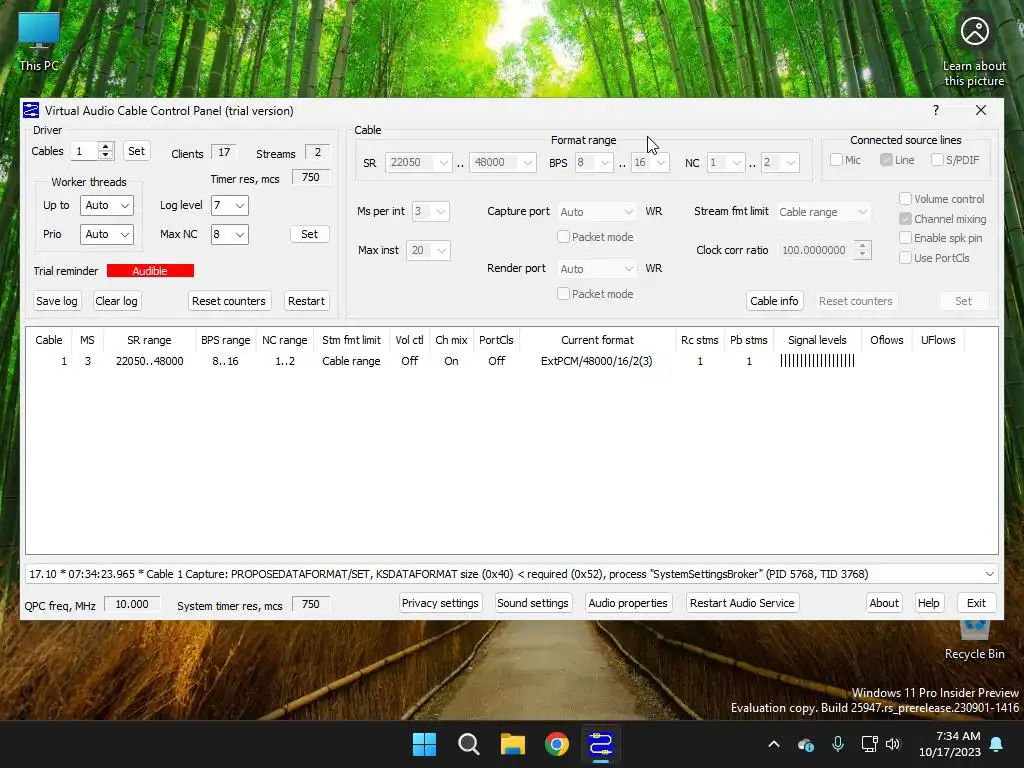The height and width of the screenshot is (768, 1024).
Task: Open the notification bell
Action: [997, 744]
